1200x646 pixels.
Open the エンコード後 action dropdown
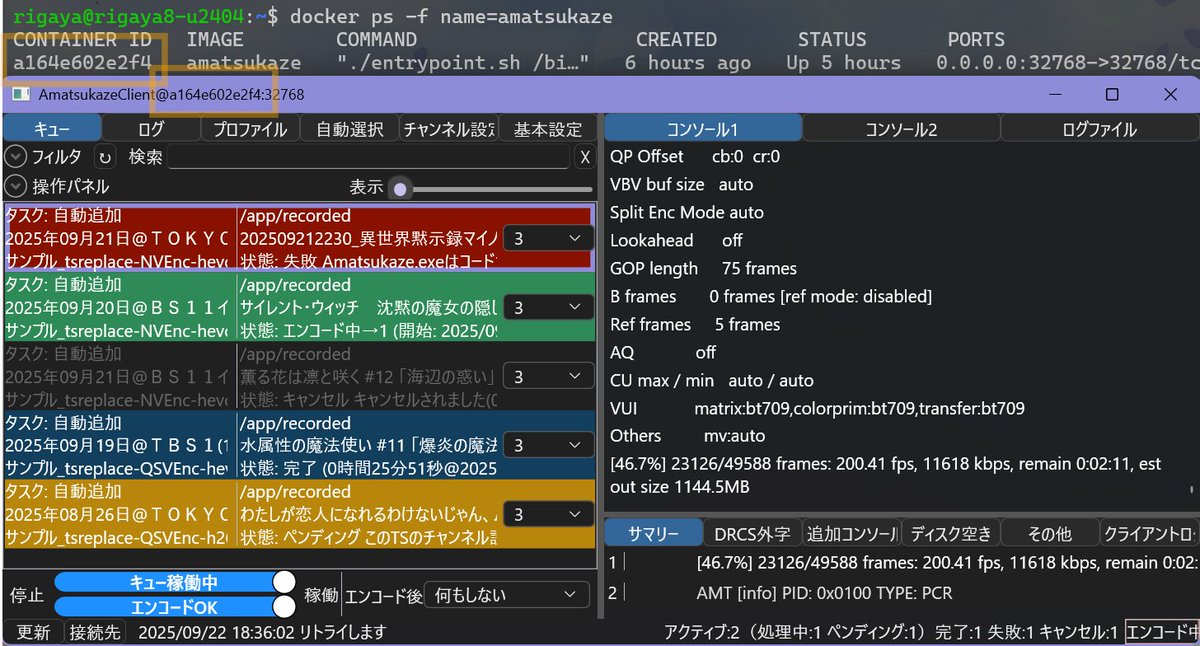(x=505, y=595)
